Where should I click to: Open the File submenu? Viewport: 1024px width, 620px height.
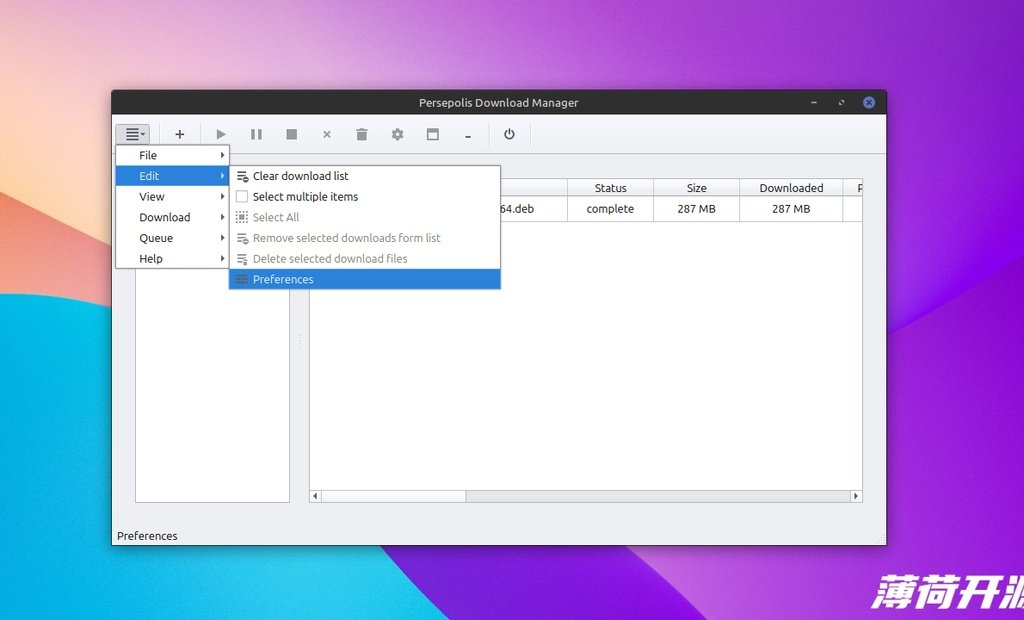coord(172,155)
